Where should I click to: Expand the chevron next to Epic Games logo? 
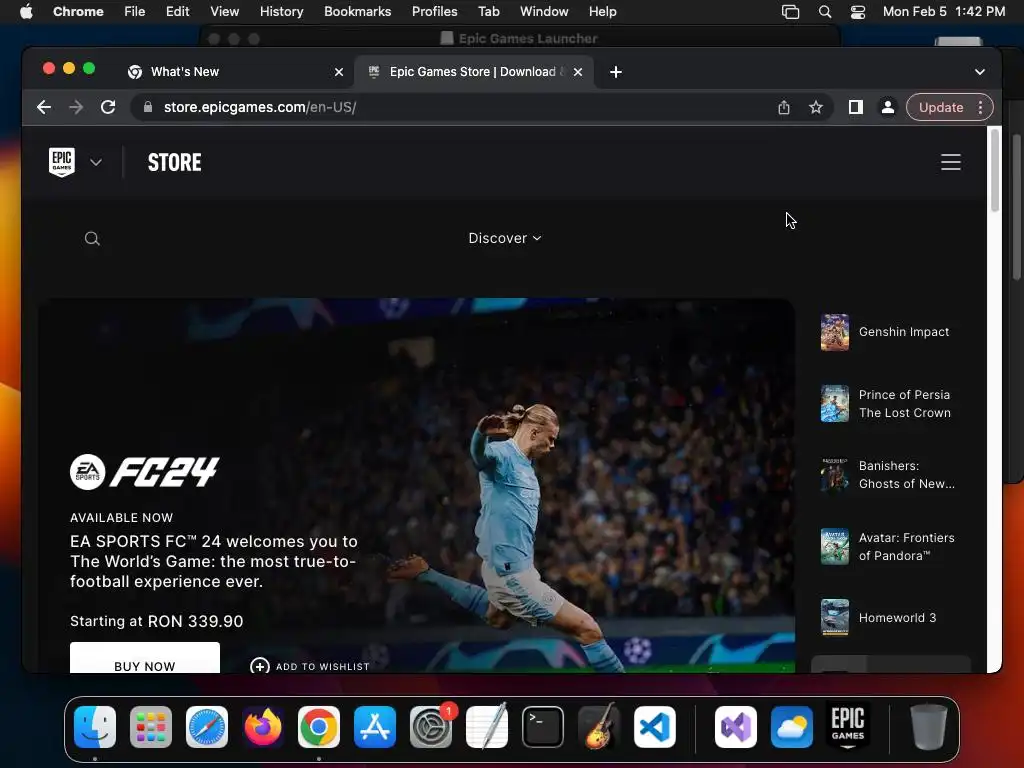[96, 162]
